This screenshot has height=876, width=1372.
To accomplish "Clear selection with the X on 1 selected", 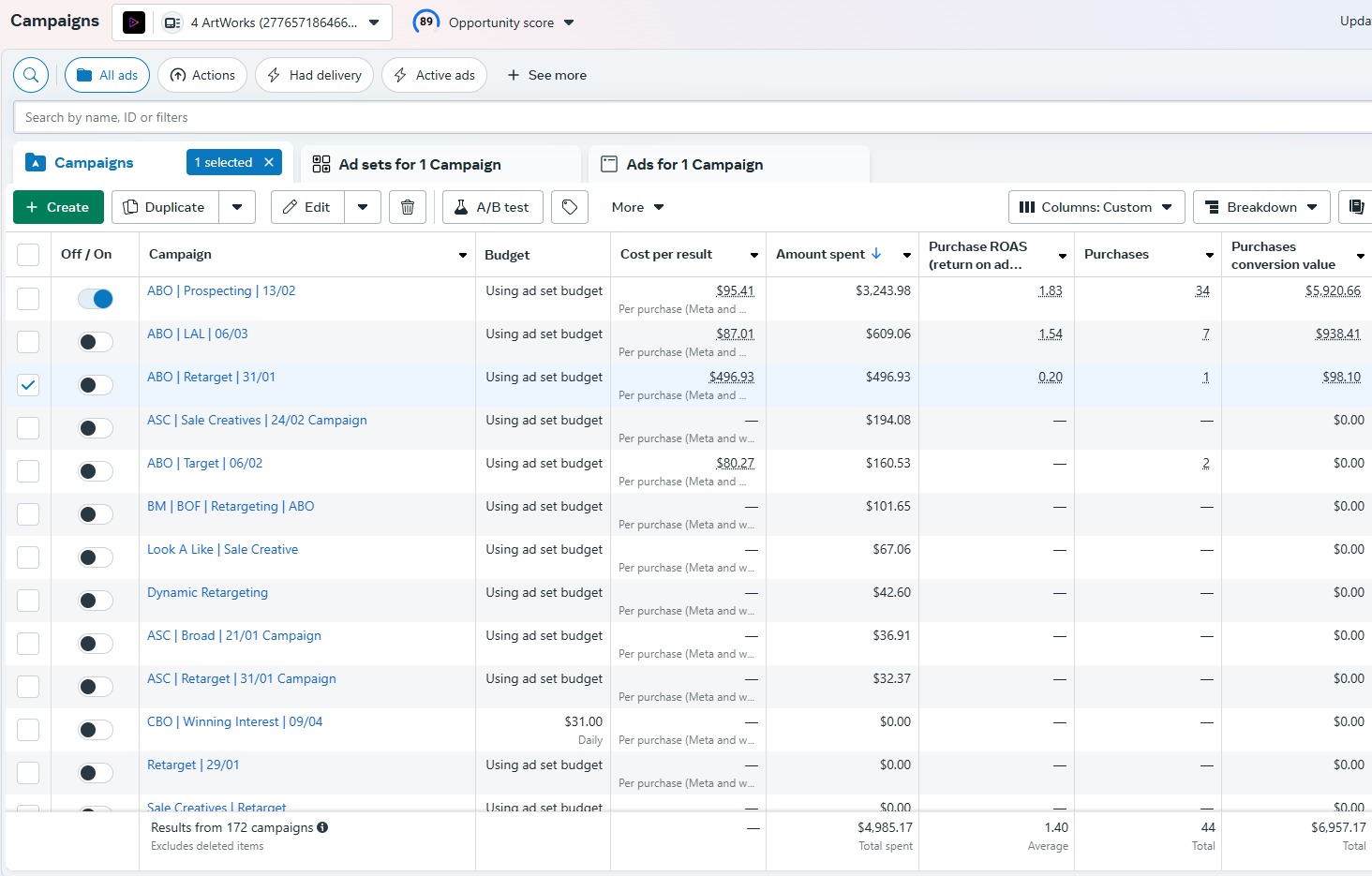I will tap(269, 162).
